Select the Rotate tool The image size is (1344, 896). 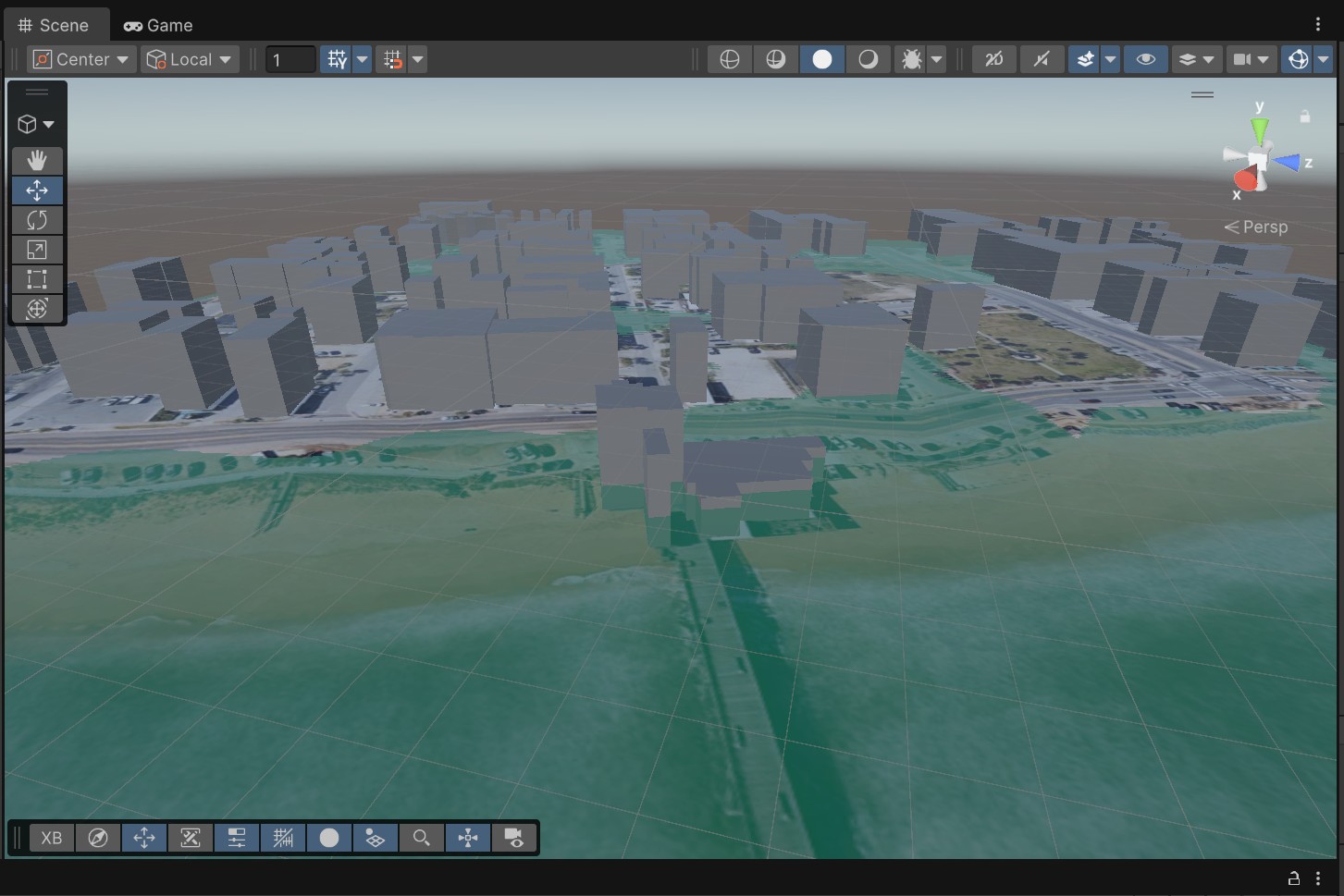coord(37,220)
